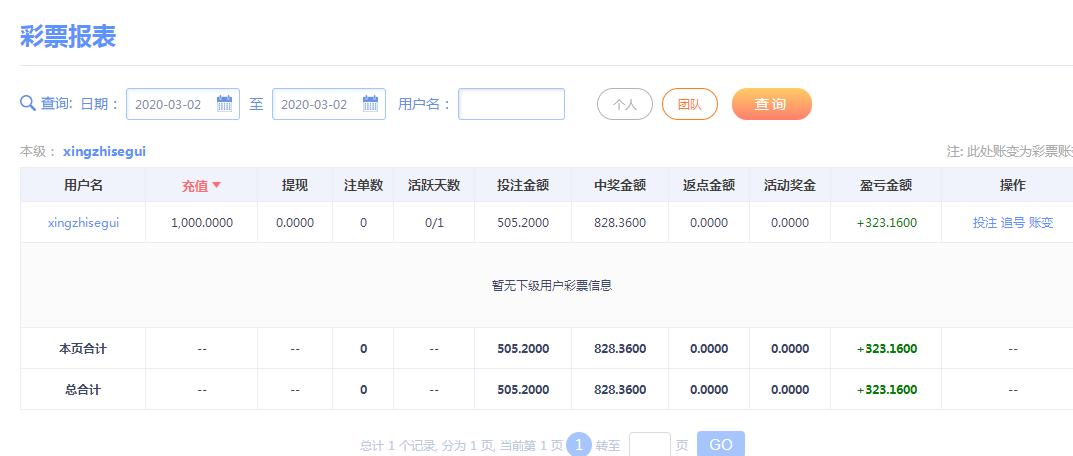The width and height of the screenshot is (1073, 456).
Task: Focus the 用户名 input field
Action: tap(511, 104)
